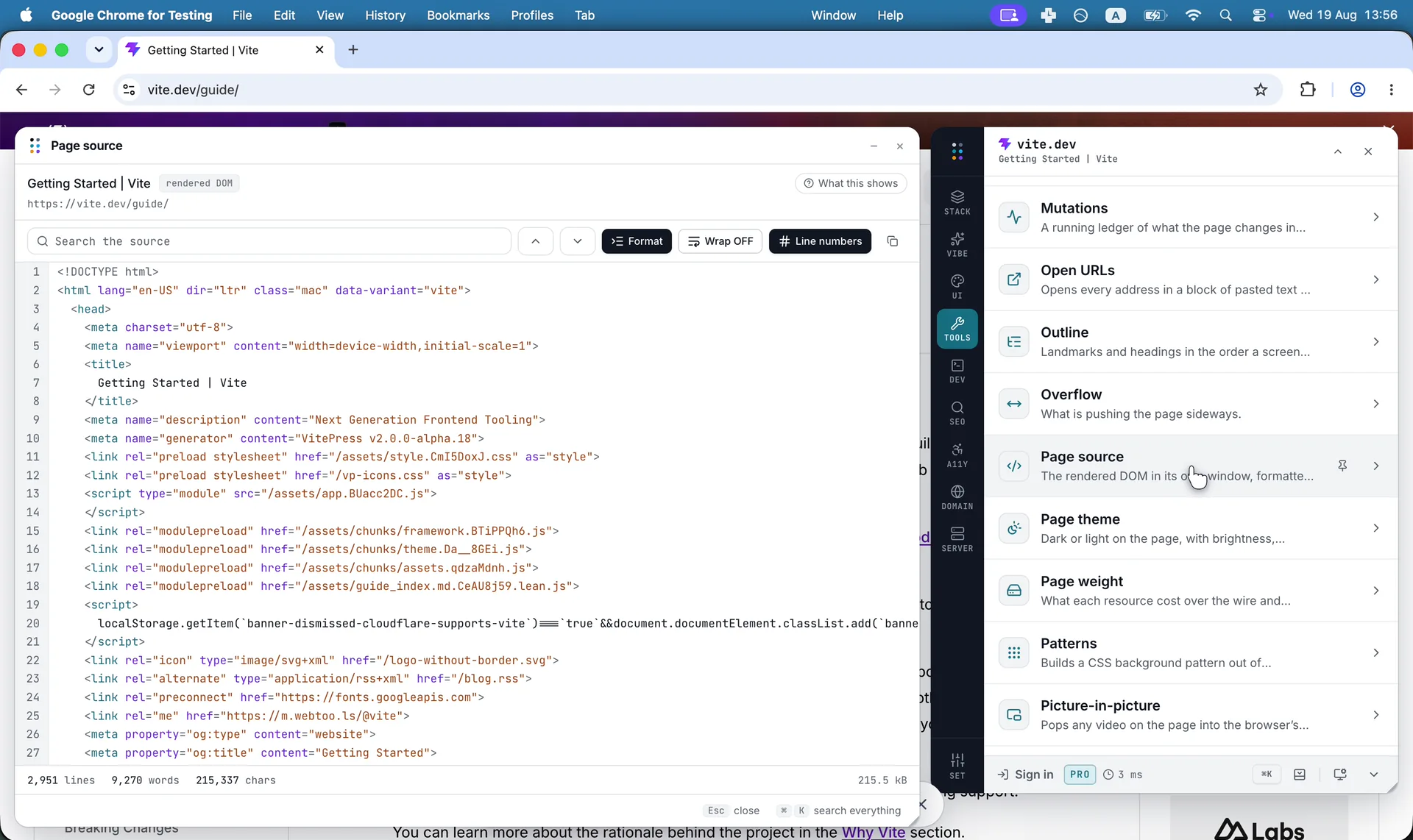Click the monitor dock icon in footer
Screen dimensions: 1413x840
coord(1339,775)
